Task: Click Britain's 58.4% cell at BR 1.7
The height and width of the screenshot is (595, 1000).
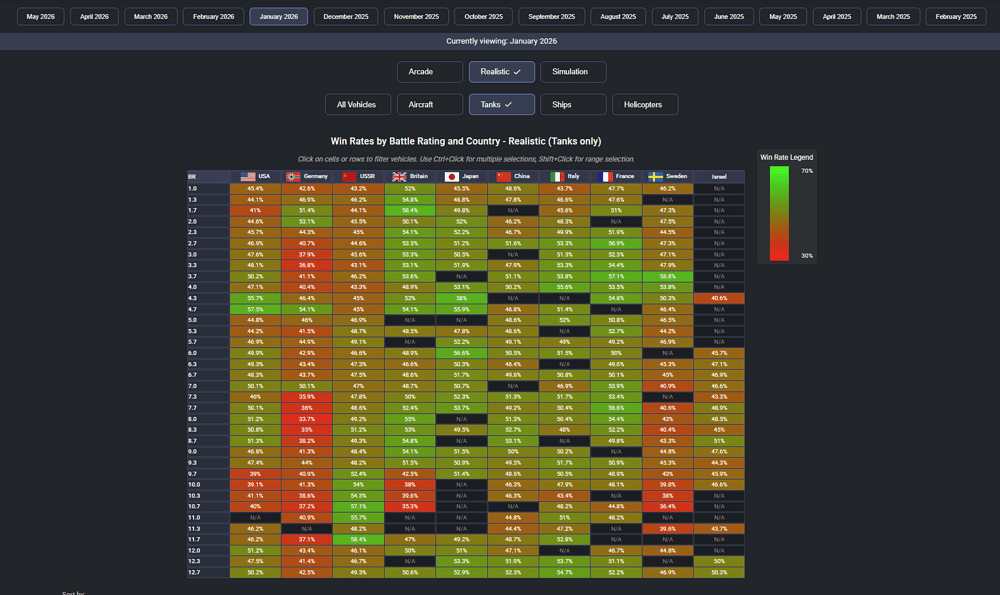Action: [410, 210]
